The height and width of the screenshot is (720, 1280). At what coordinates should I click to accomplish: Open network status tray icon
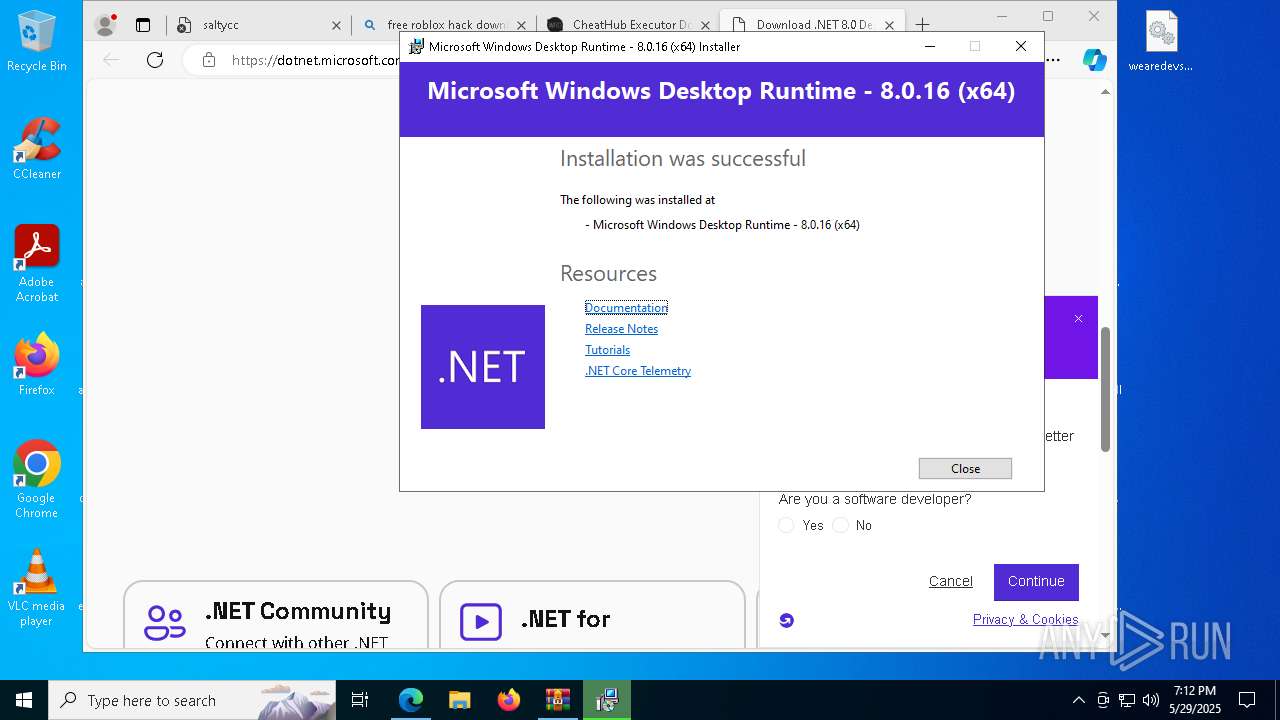pyautogui.click(x=1127, y=700)
